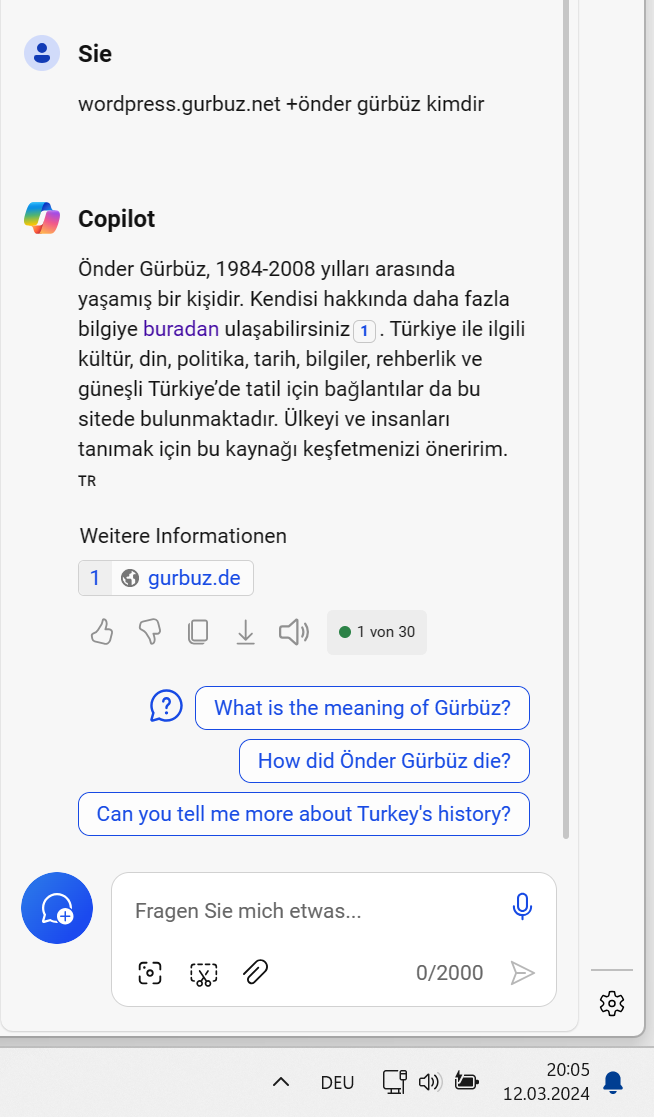Select 'What is the meaning of Gürbüz?' suggestion
This screenshot has width=654, height=1117.
tap(362, 708)
